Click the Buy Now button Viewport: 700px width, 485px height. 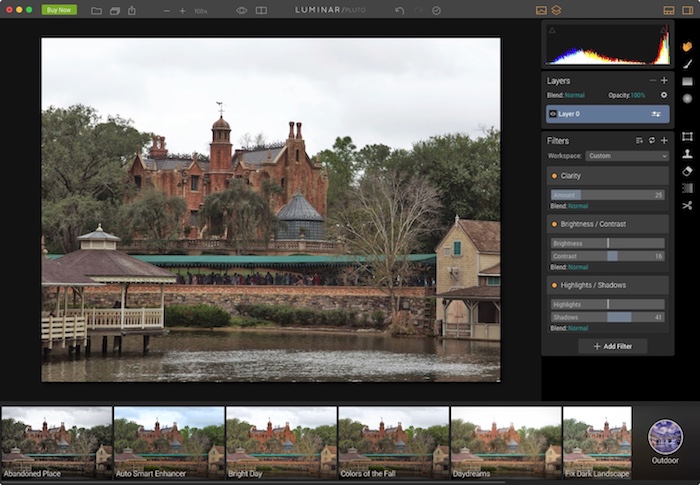click(x=59, y=10)
